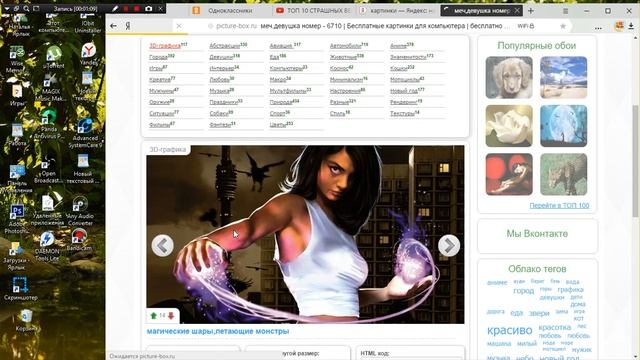Open the Корзина recycle bin icon
Image resolution: width=640 pixels, height=360 pixels.
[26, 321]
